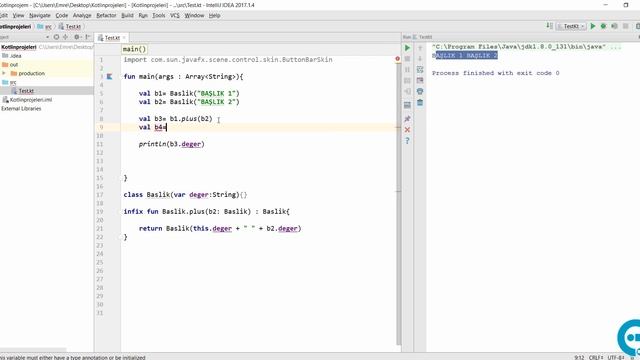
Task: Click the 9:12 cursor position in status bar
Action: click(x=579, y=357)
